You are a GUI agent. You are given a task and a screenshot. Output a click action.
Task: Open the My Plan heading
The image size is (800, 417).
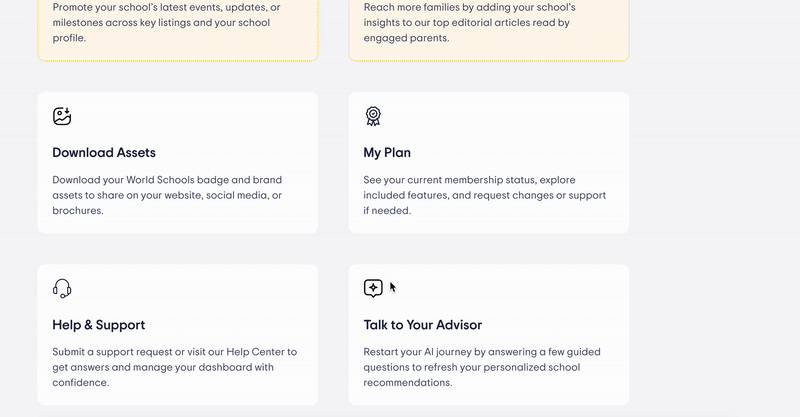[387, 153]
